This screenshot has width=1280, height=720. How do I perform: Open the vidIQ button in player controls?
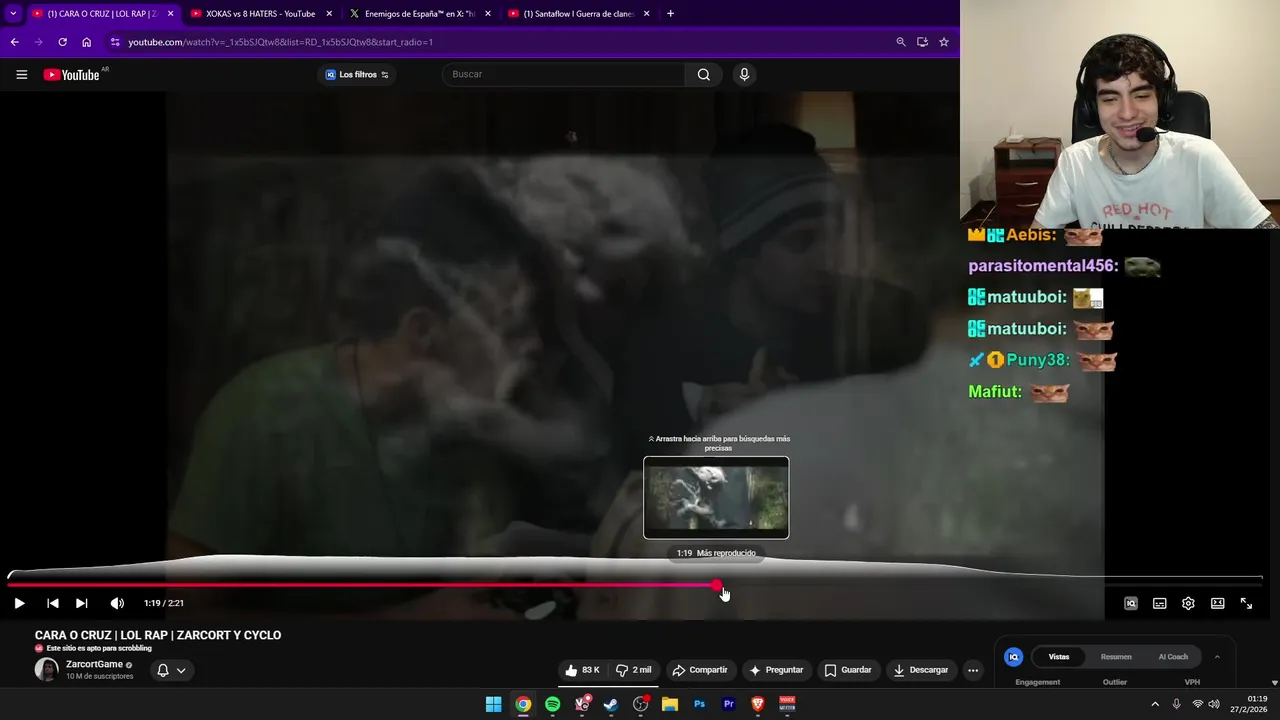pyautogui.click(x=1131, y=603)
